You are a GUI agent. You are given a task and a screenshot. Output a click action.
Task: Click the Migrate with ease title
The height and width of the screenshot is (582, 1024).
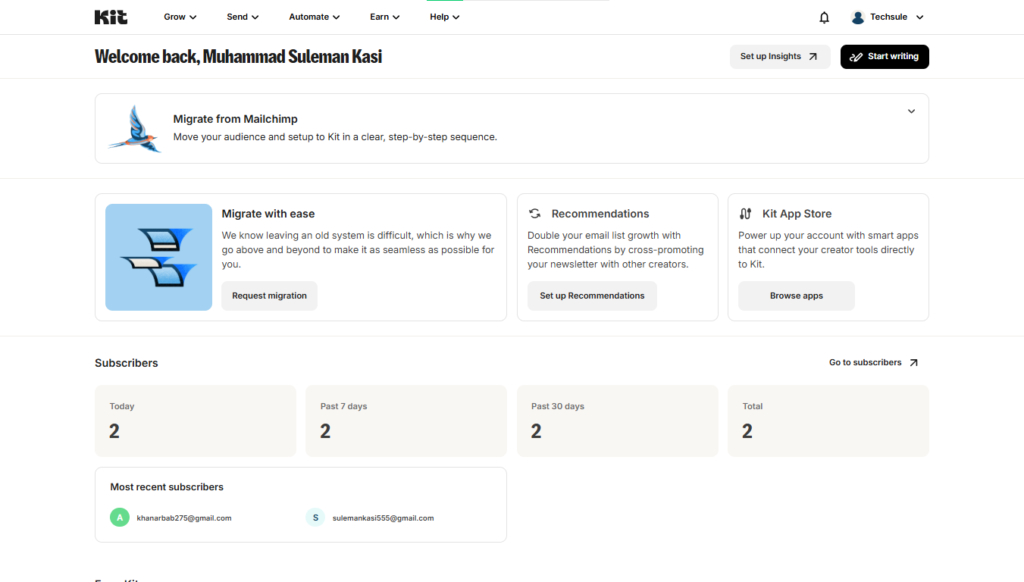pos(268,214)
